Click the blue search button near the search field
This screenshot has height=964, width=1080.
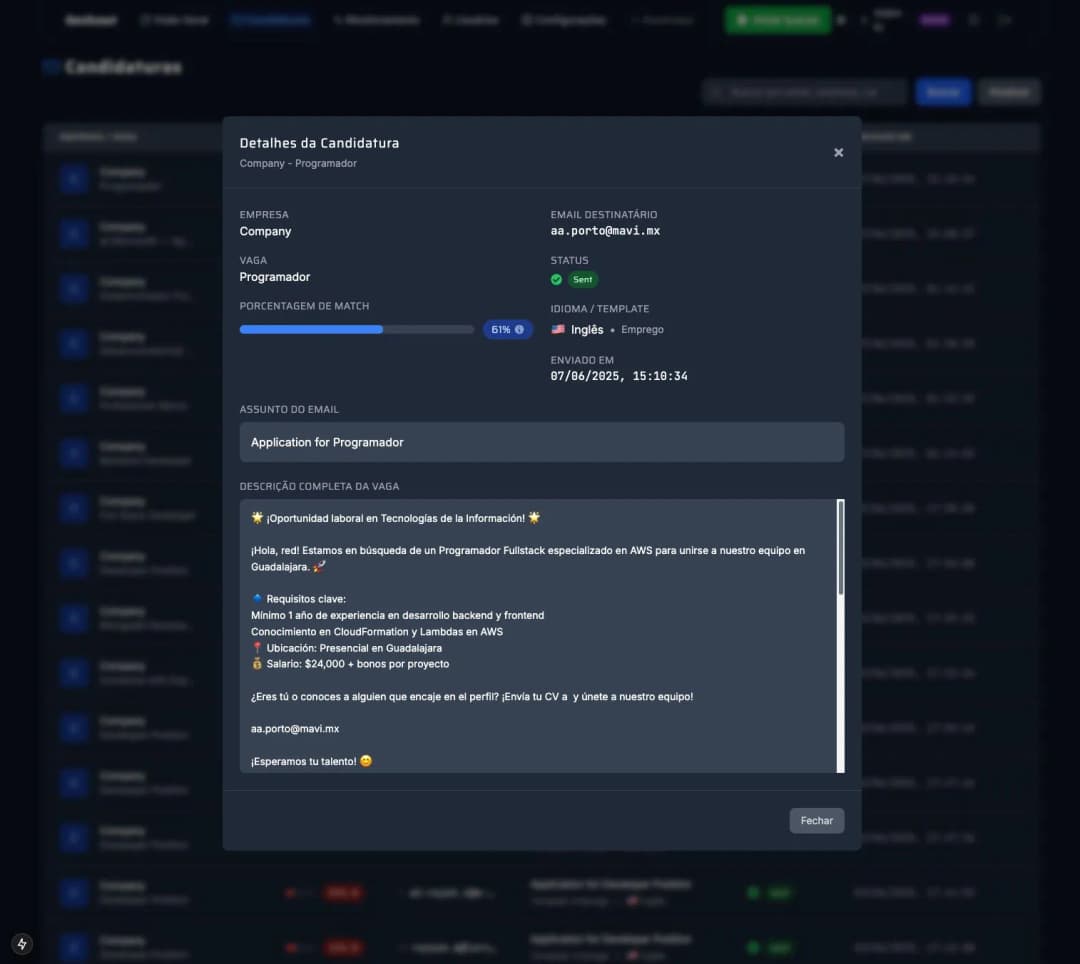click(942, 91)
